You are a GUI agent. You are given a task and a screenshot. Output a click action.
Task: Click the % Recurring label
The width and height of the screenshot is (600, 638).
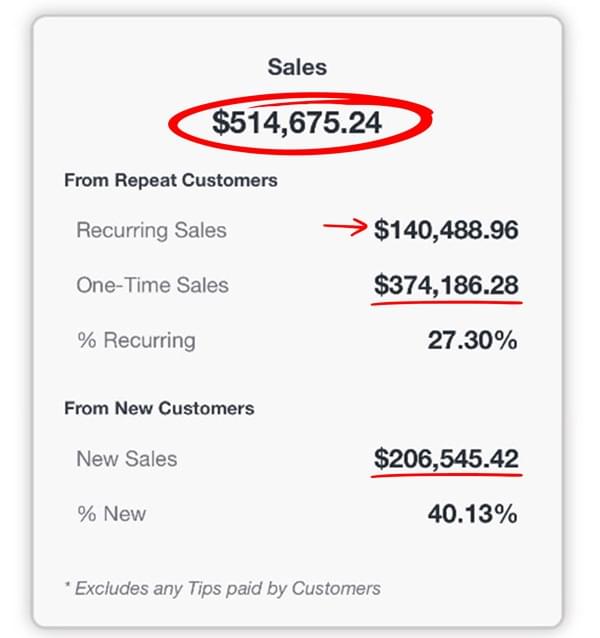point(135,340)
